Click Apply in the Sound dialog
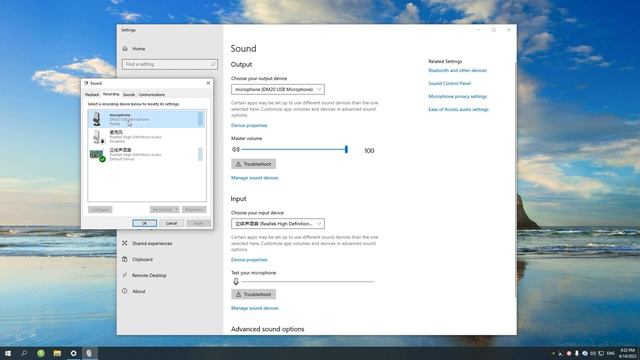 click(199, 223)
